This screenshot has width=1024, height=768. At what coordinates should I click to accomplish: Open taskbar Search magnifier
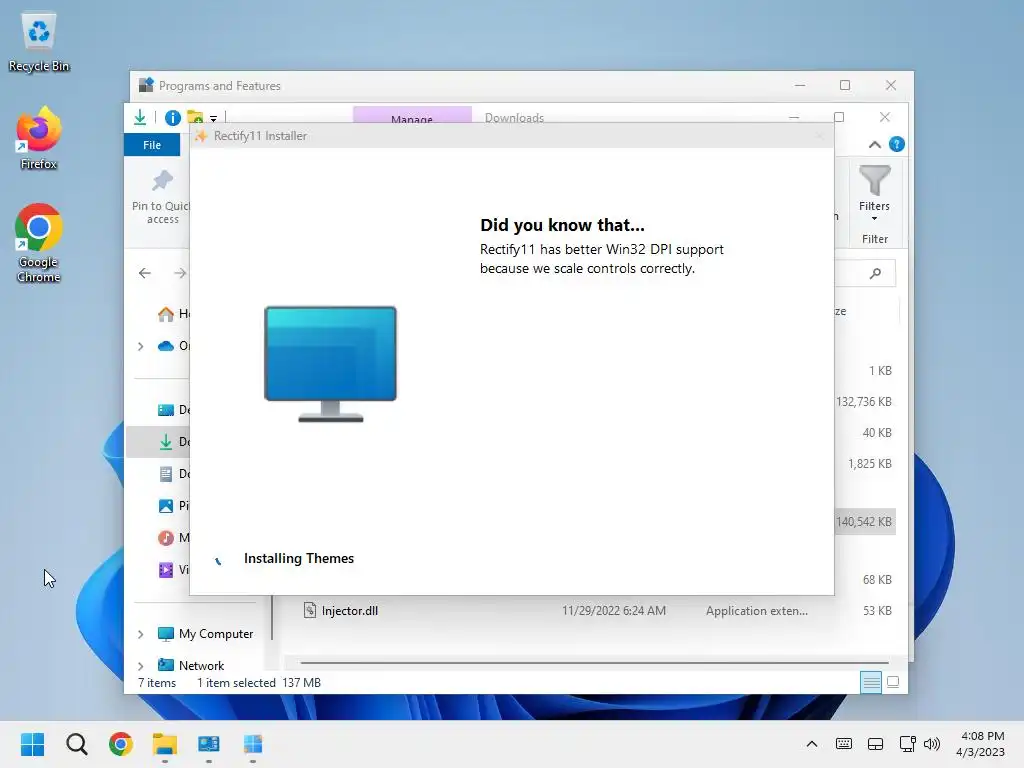[76, 744]
